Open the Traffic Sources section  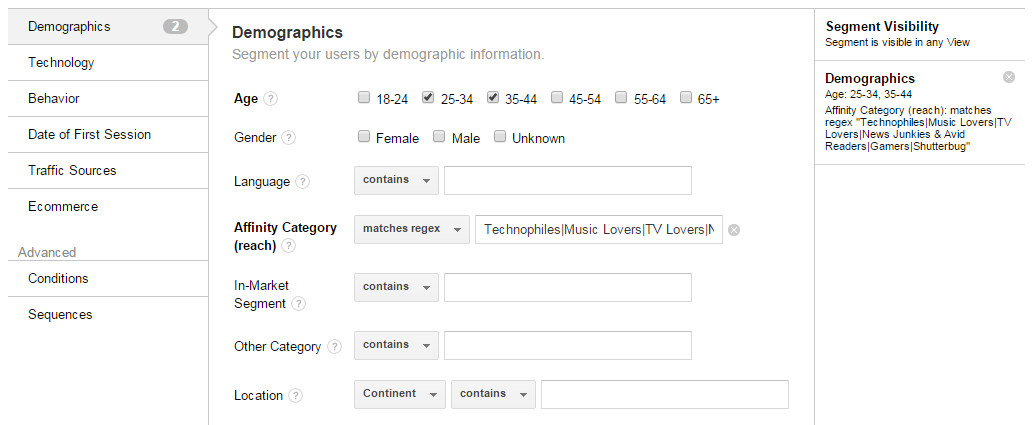72,170
